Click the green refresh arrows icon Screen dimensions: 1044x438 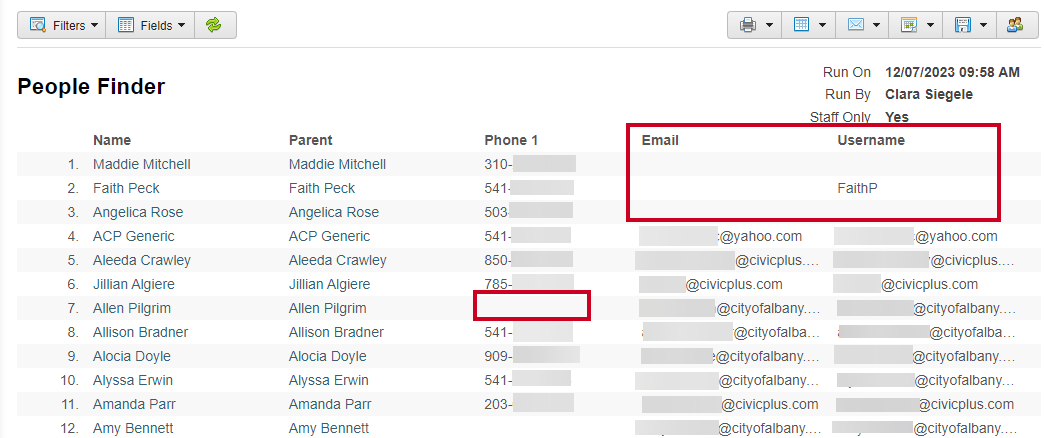(x=213, y=25)
